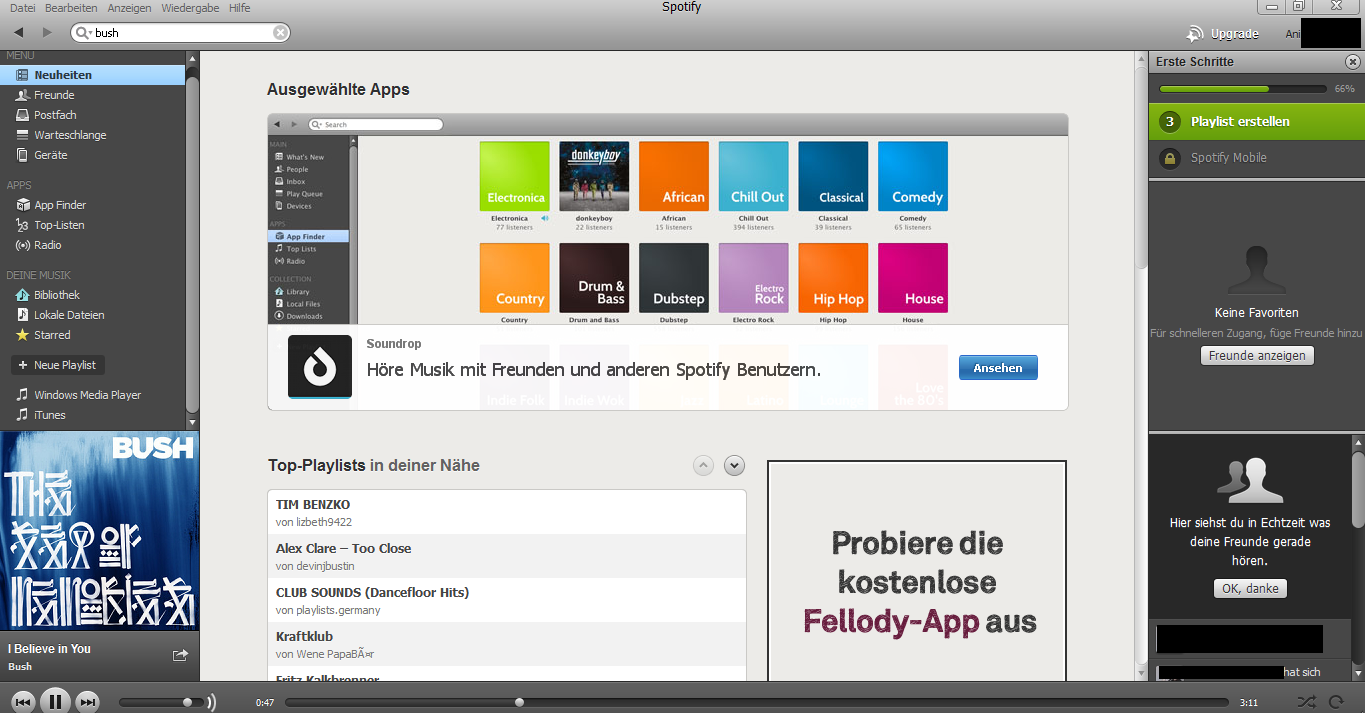Pause the current song
Screen dimensions: 1365x713
pos(55,702)
